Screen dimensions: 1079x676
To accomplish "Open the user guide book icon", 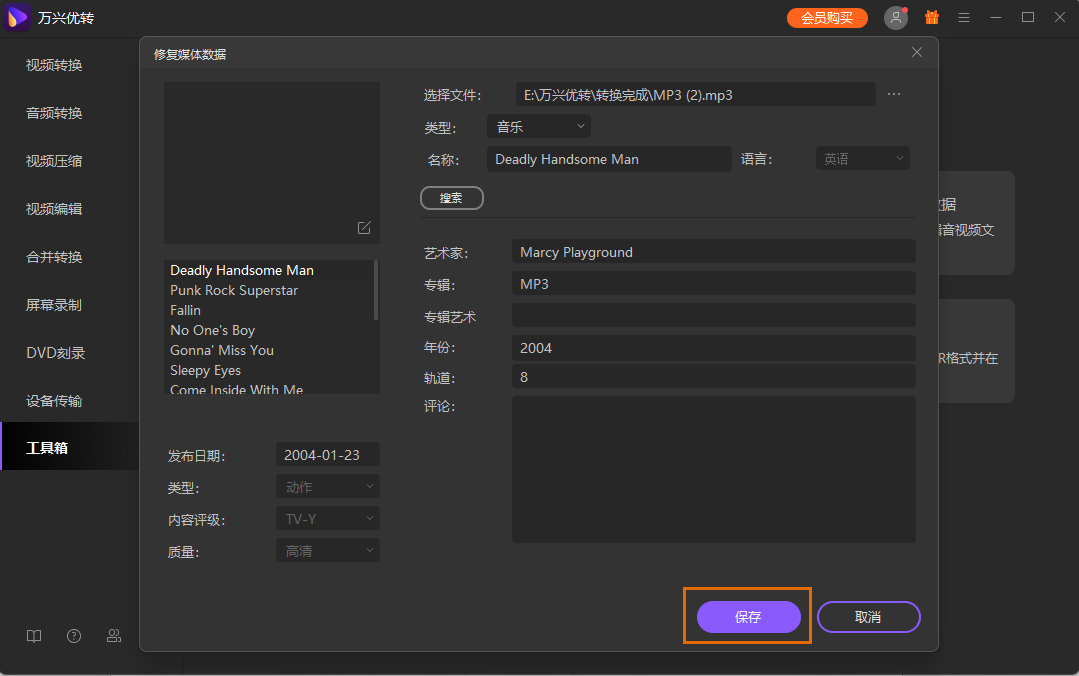I will point(33,636).
